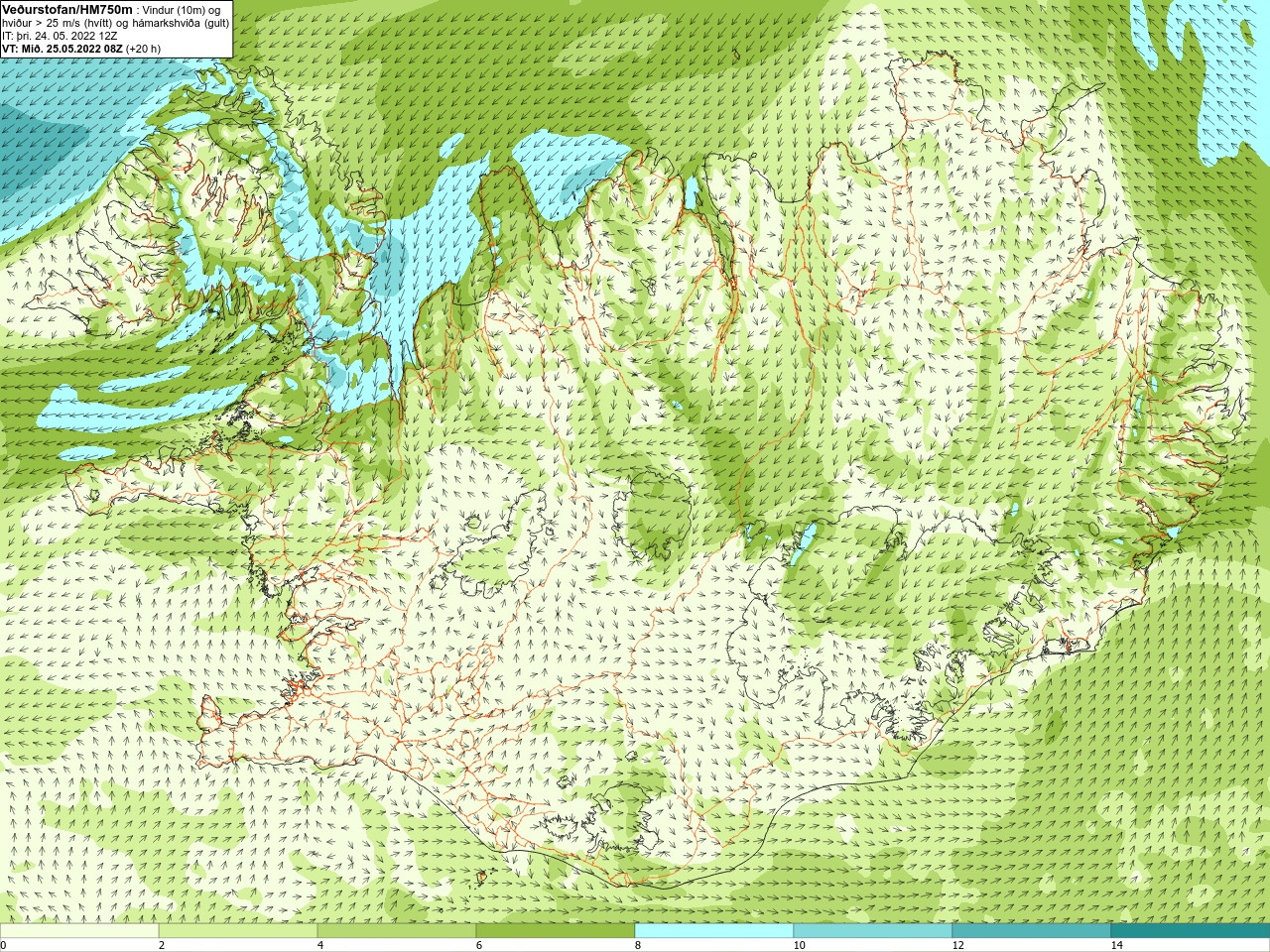Select the dark green 6–8 legend segment
Viewport: 1270px width, 952px height.
(556, 931)
